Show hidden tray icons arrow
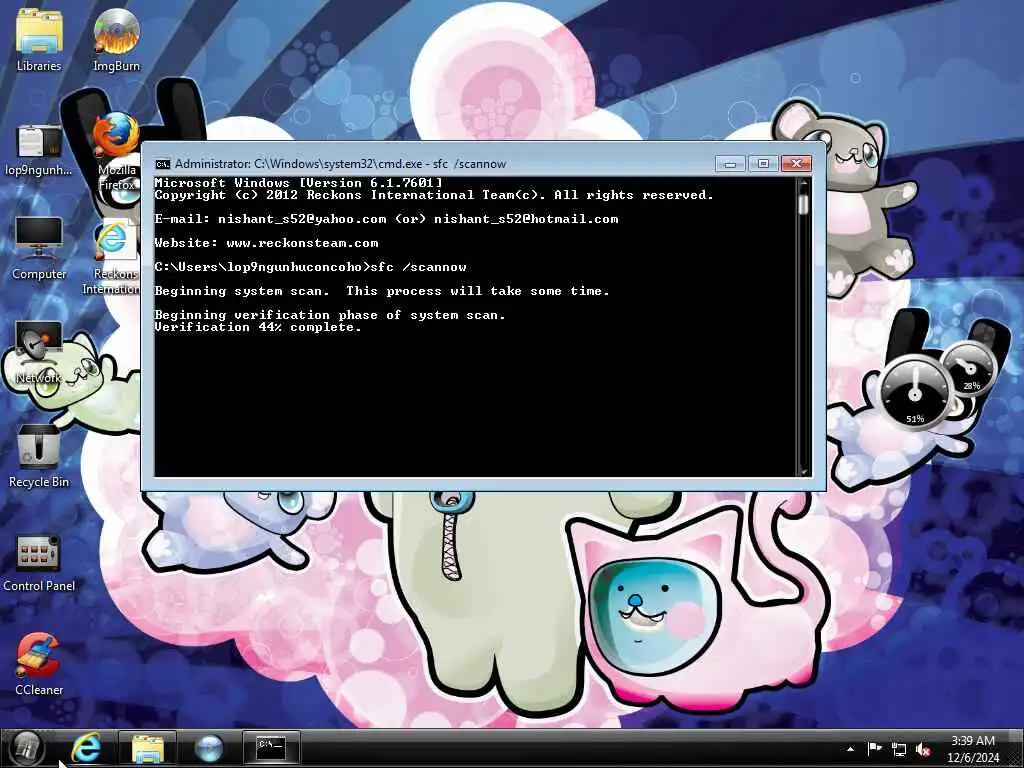The width and height of the screenshot is (1024, 768). [850, 749]
